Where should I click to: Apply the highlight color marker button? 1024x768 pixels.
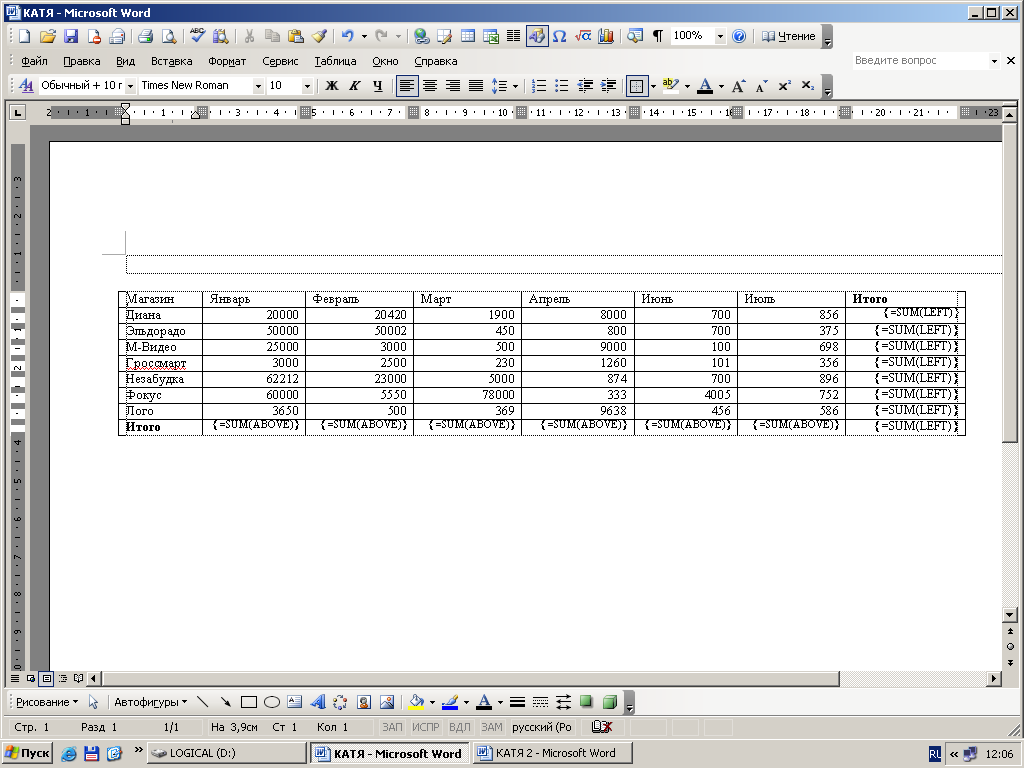point(670,86)
